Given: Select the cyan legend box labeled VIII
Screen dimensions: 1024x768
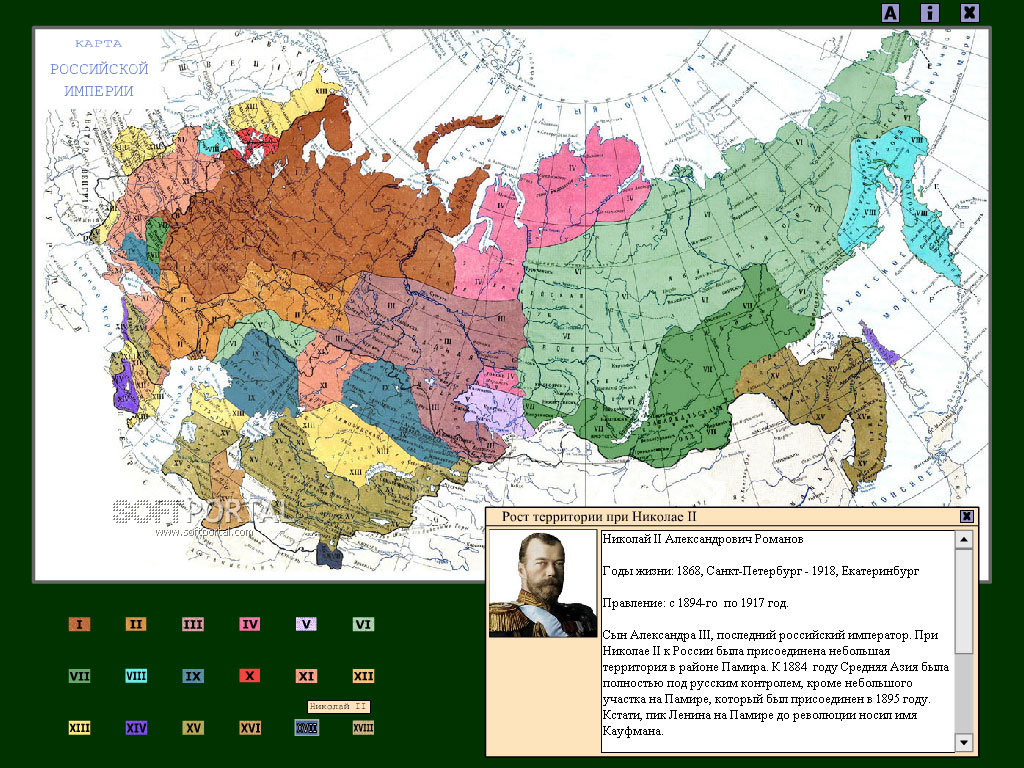Looking at the screenshot, I should pyautogui.click(x=136, y=676).
